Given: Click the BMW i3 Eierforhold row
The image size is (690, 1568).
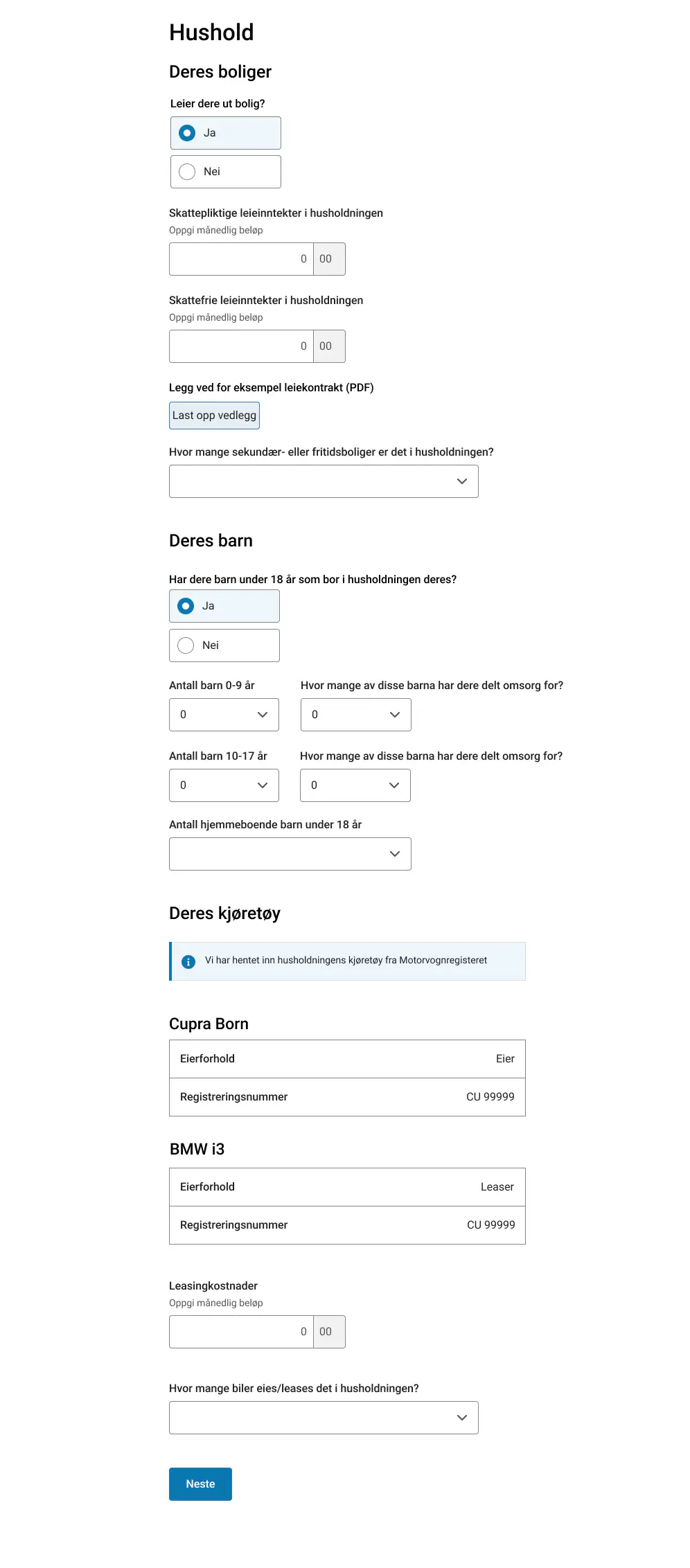Looking at the screenshot, I should [x=347, y=1187].
